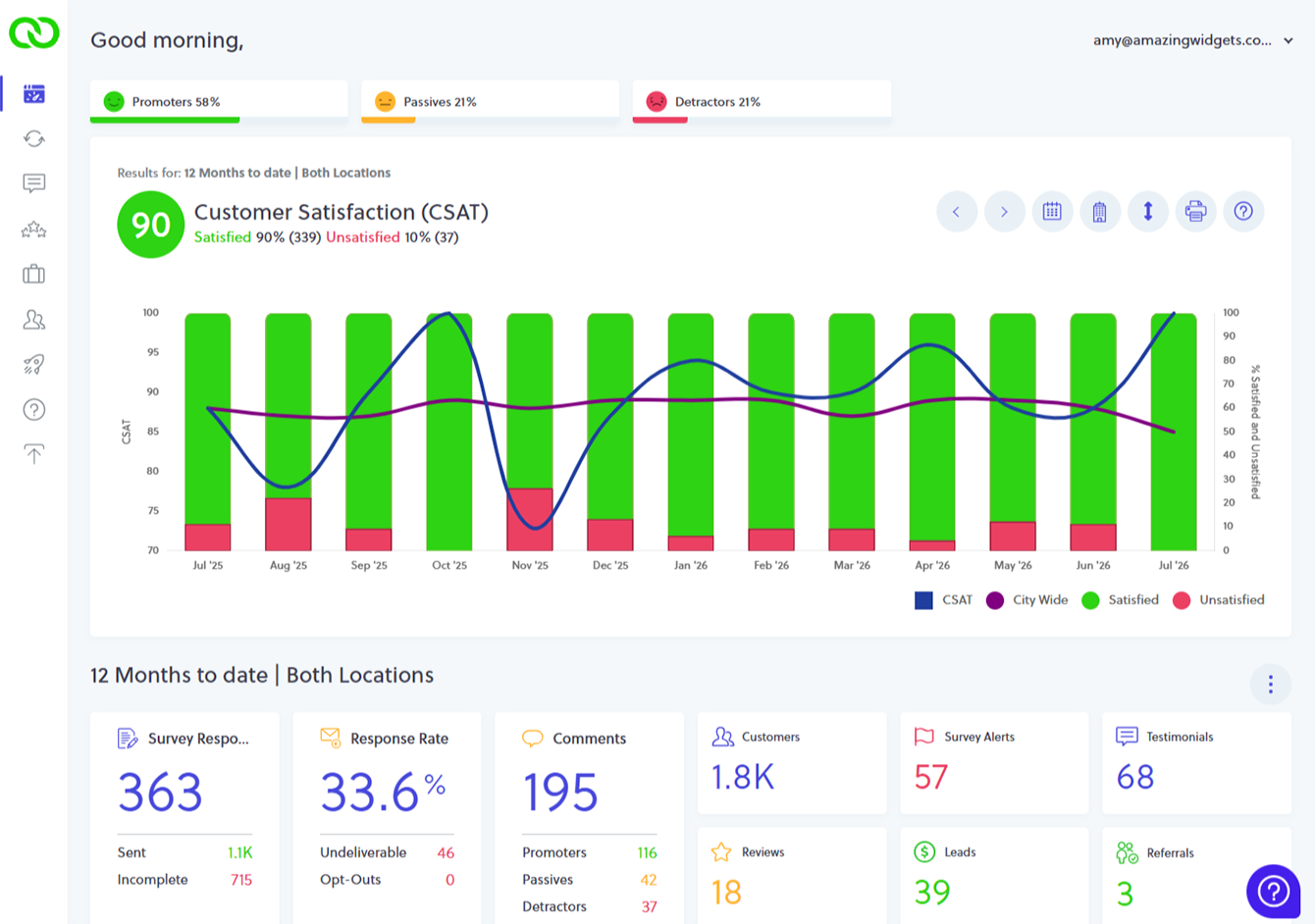Click the green 90 CSAT score badge

pos(150,225)
